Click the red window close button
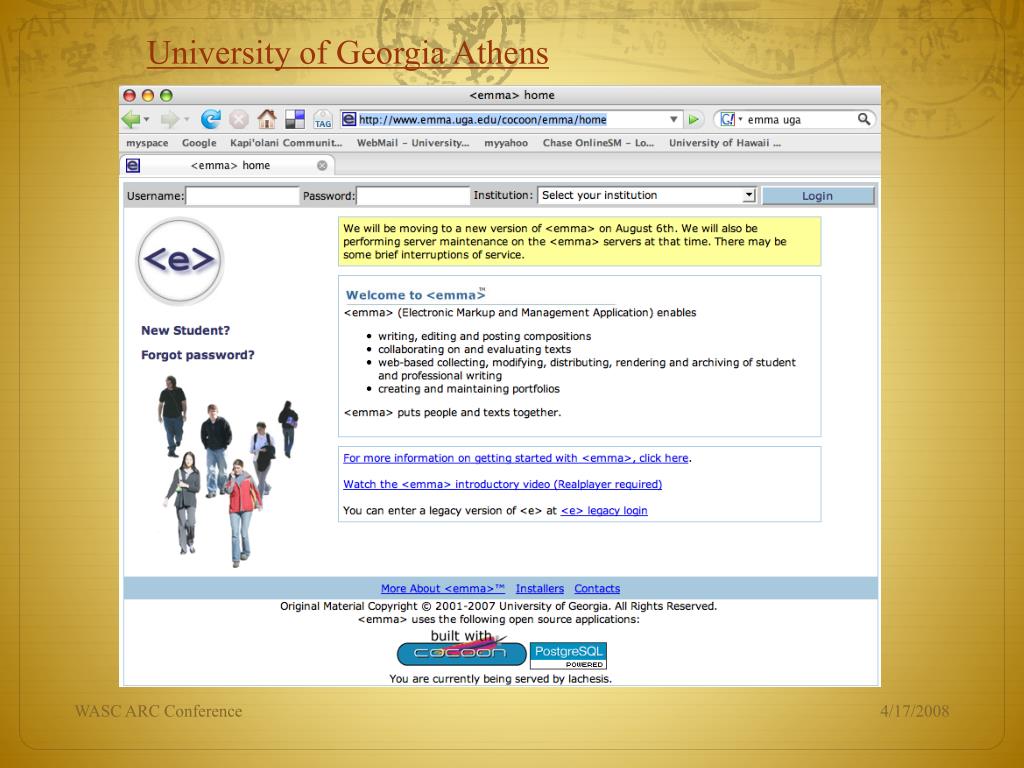Viewport: 1024px width, 768px height. pyautogui.click(x=129, y=95)
